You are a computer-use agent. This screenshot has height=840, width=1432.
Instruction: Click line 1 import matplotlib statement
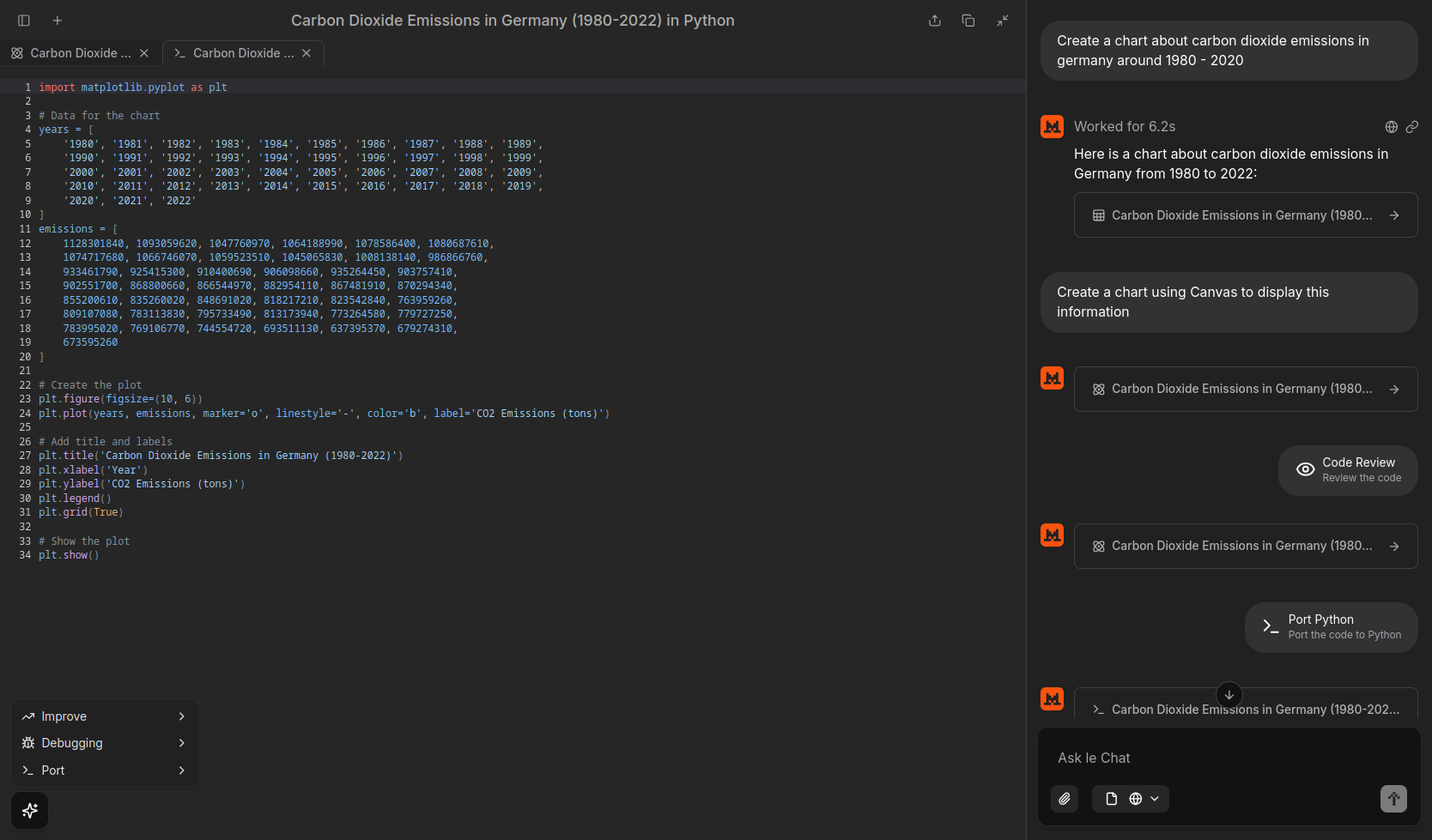(x=133, y=88)
